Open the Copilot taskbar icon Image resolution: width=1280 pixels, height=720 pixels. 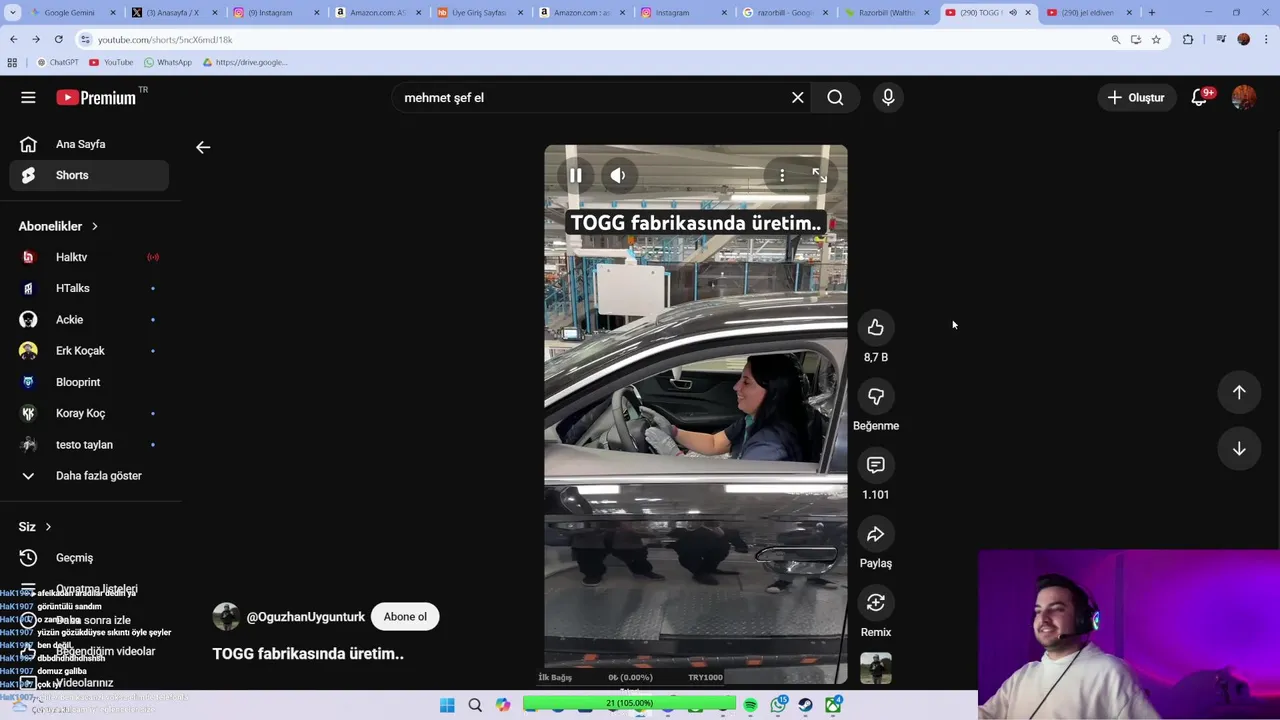503,705
